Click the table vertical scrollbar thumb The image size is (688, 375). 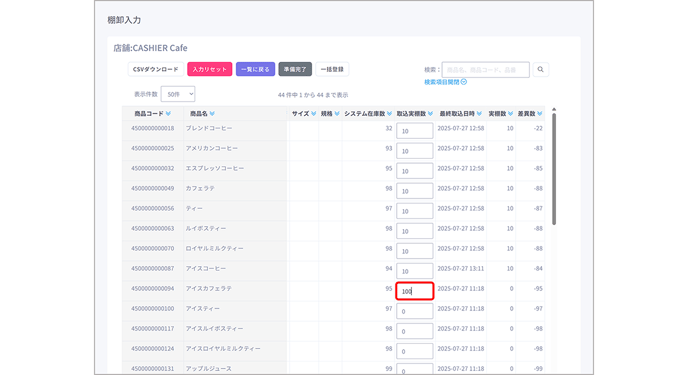point(554,169)
